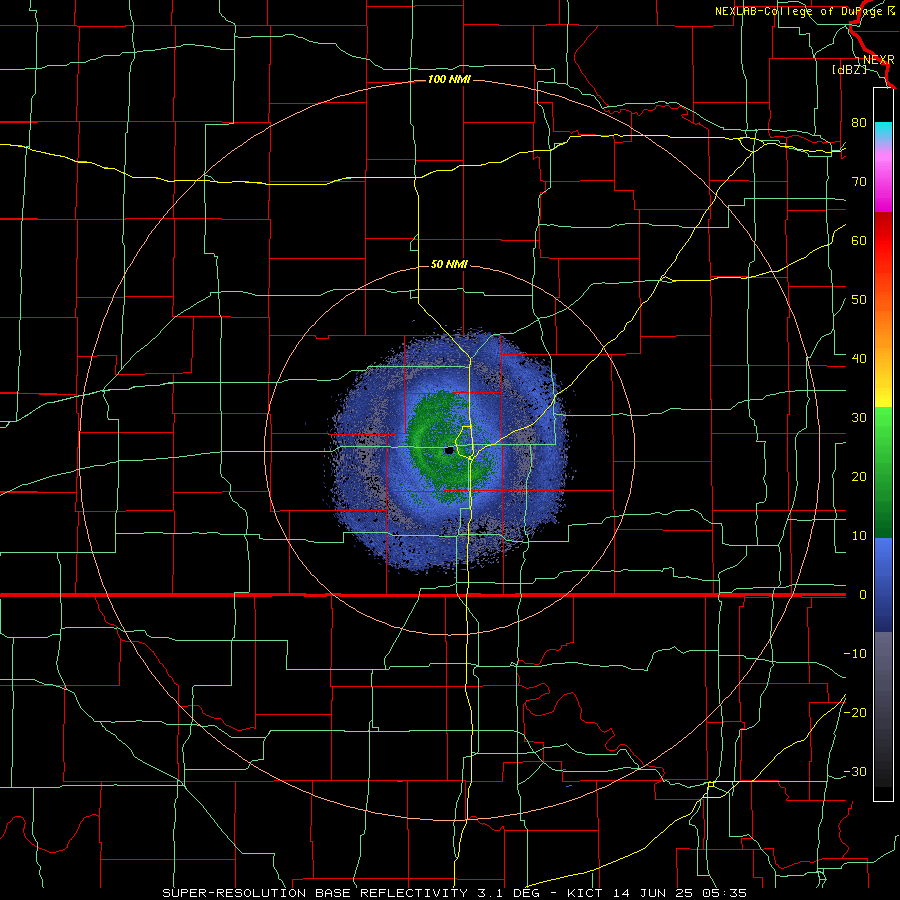The height and width of the screenshot is (900, 900).
Task: Click the 70 value on dBZ scale
Action: tap(859, 182)
